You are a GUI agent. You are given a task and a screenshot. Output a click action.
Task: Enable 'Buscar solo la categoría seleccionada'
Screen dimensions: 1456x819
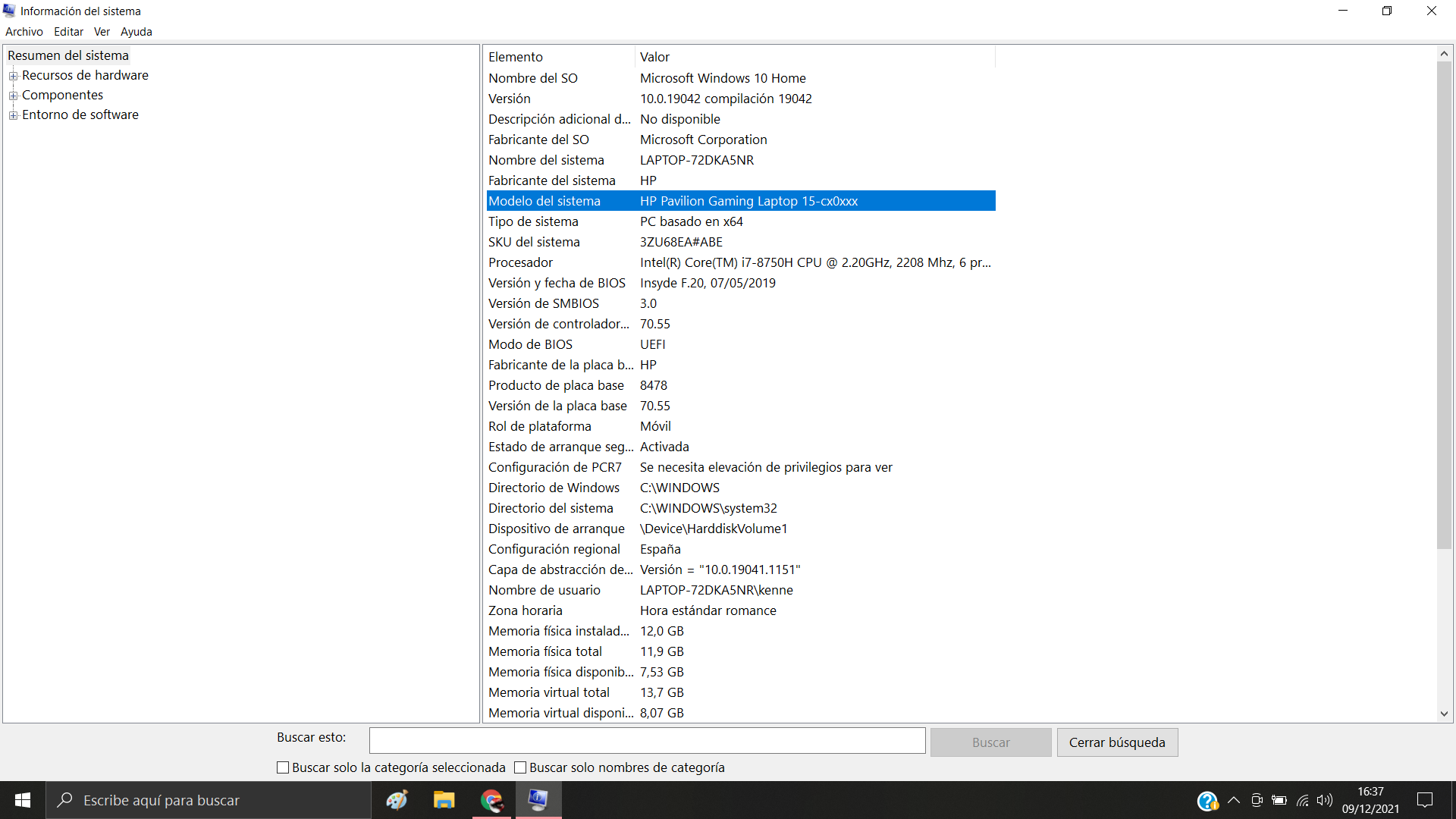pyautogui.click(x=283, y=767)
